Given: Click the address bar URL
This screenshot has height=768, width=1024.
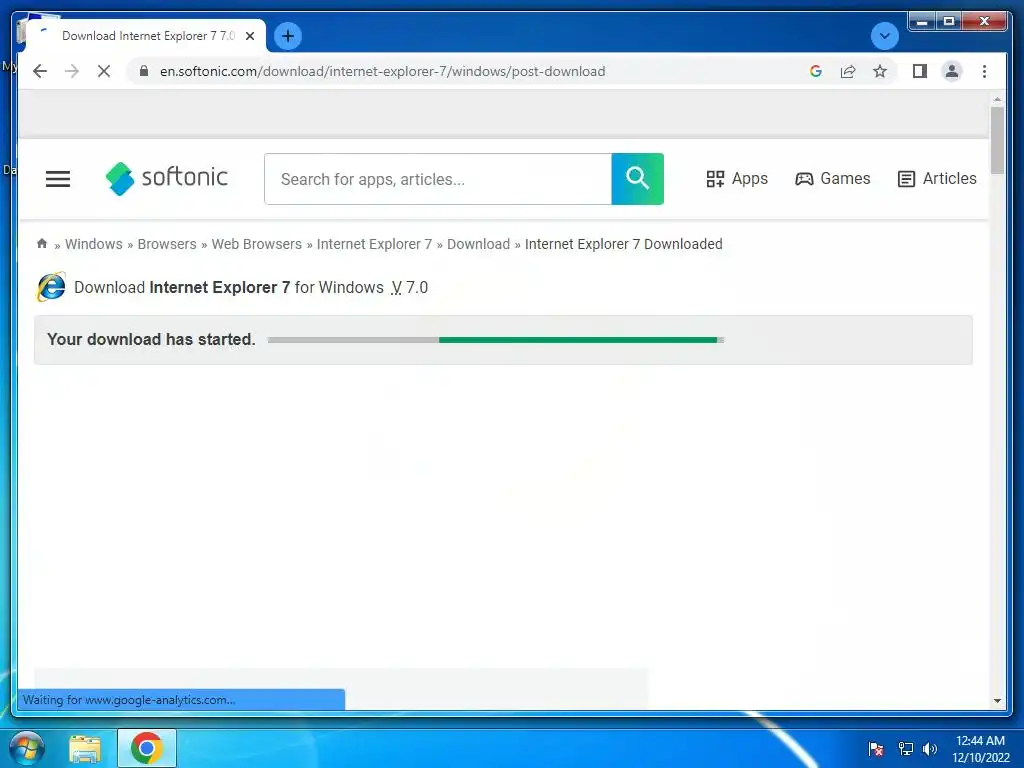Looking at the screenshot, I should pyautogui.click(x=383, y=71).
